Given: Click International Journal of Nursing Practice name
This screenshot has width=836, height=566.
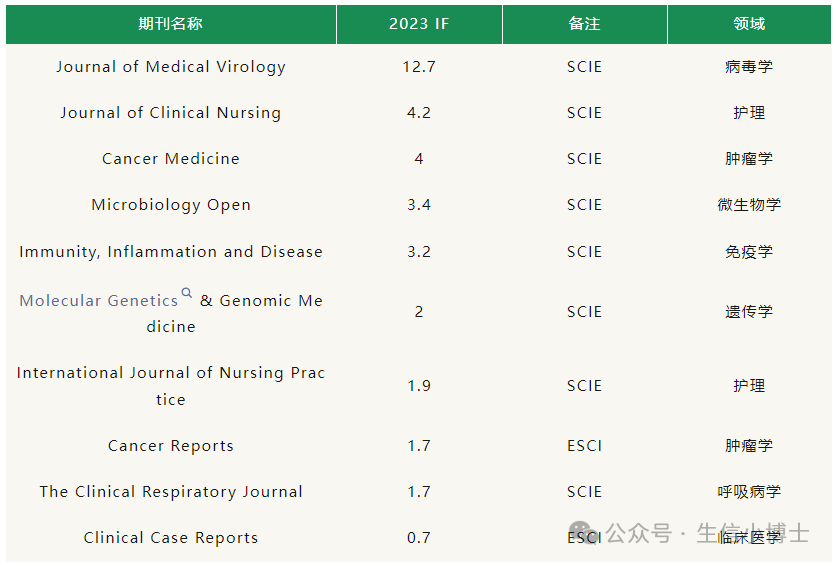Looking at the screenshot, I should tap(171, 386).
